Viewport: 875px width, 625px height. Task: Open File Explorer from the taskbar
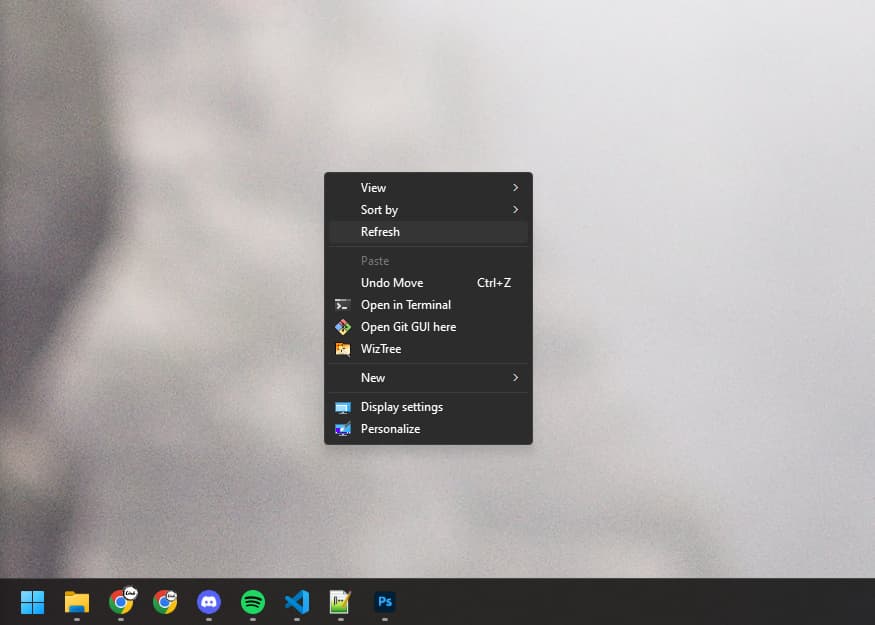(x=76, y=603)
